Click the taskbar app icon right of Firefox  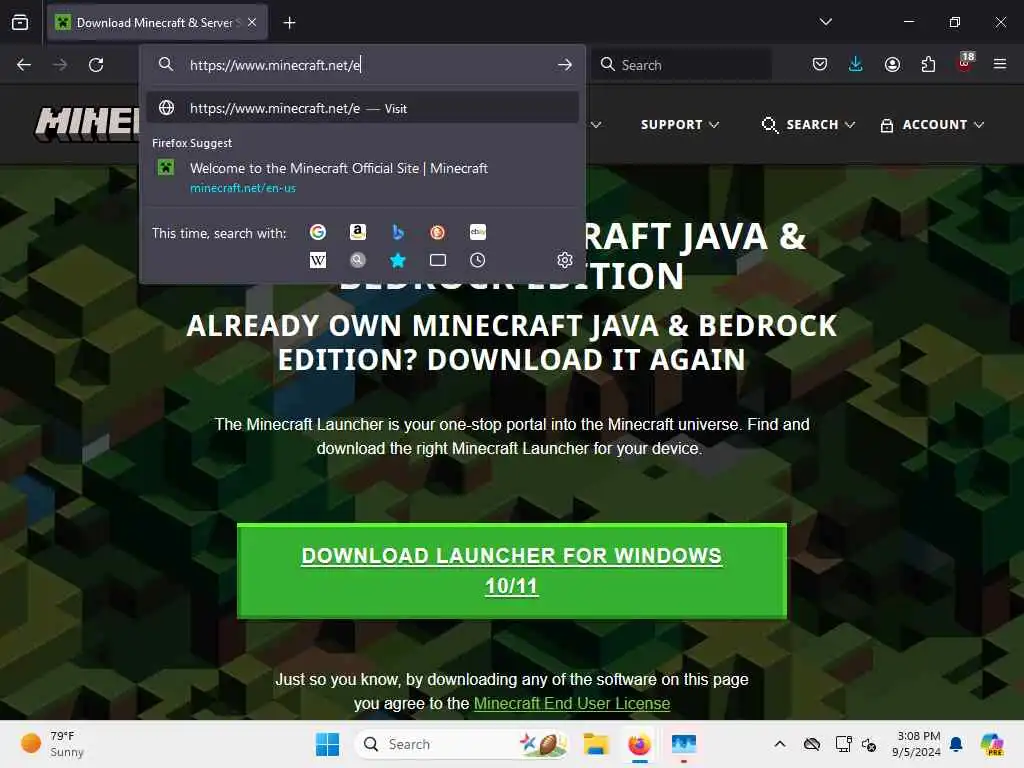coord(684,744)
